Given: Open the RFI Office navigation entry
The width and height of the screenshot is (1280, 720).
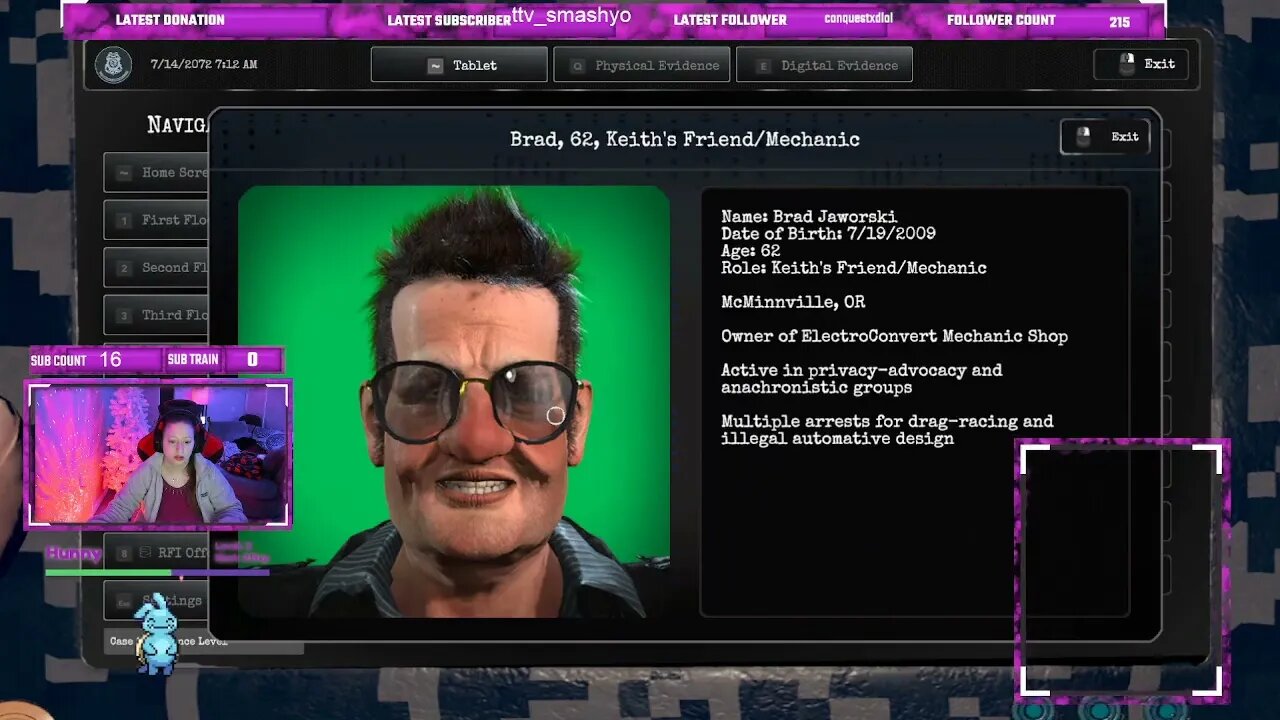Looking at the screenshot, I should click(158, 552).
